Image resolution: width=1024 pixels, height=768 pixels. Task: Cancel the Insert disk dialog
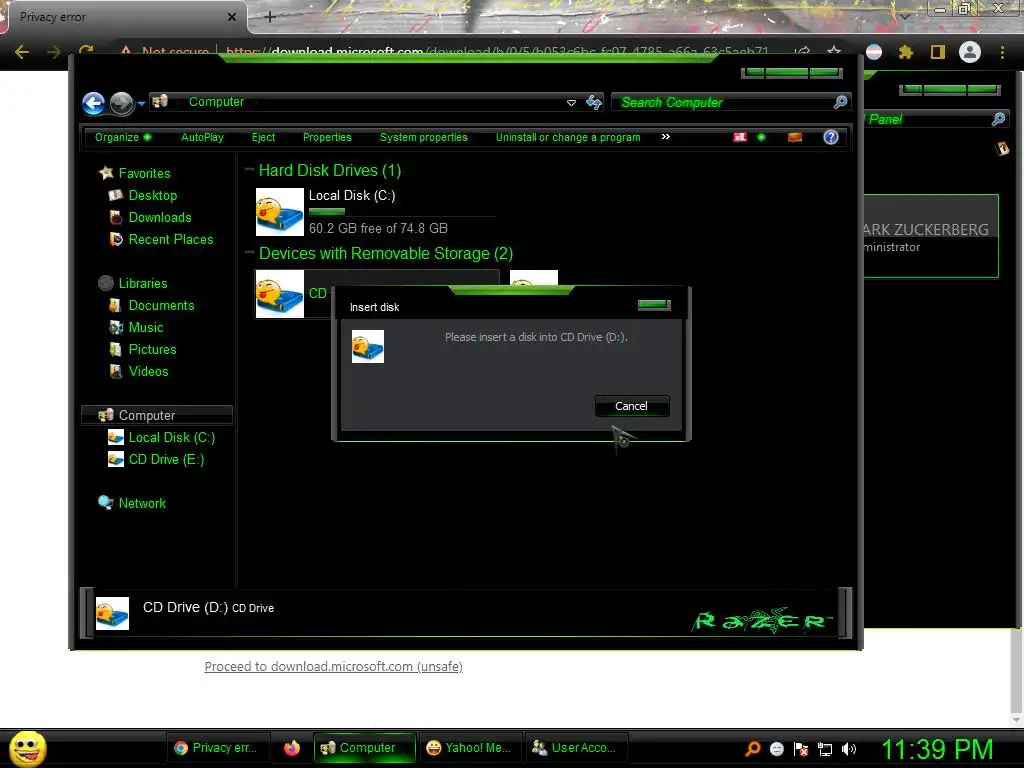[x=632, y=406]
